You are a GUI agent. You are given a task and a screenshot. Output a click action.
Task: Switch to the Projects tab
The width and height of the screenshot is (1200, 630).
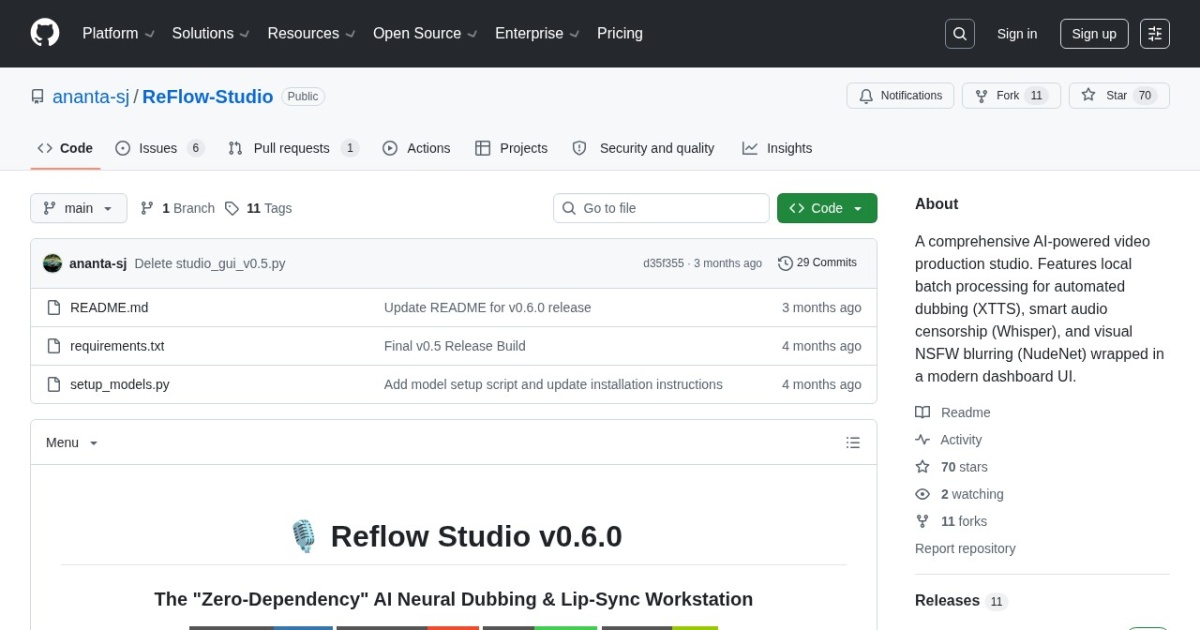click(511, 148)
